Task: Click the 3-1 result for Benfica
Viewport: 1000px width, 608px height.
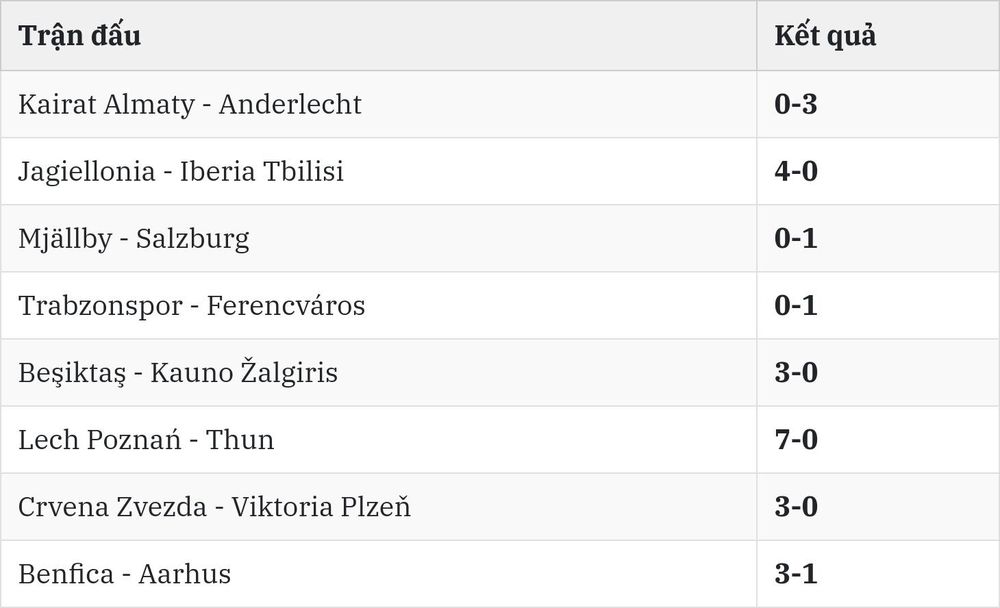Action: point(796,574)
